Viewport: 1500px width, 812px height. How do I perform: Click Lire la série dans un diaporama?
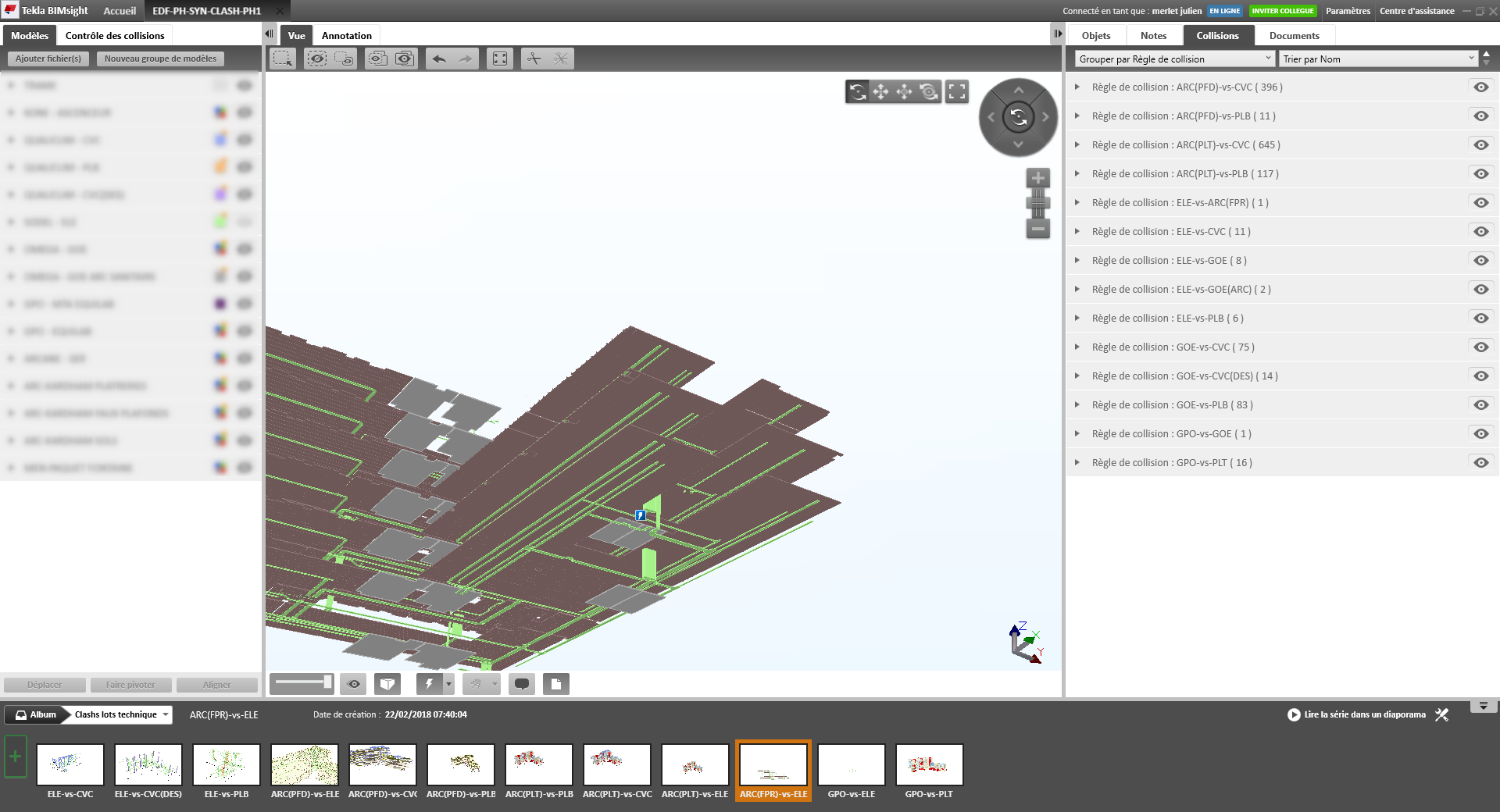(x=1357, y=714)
